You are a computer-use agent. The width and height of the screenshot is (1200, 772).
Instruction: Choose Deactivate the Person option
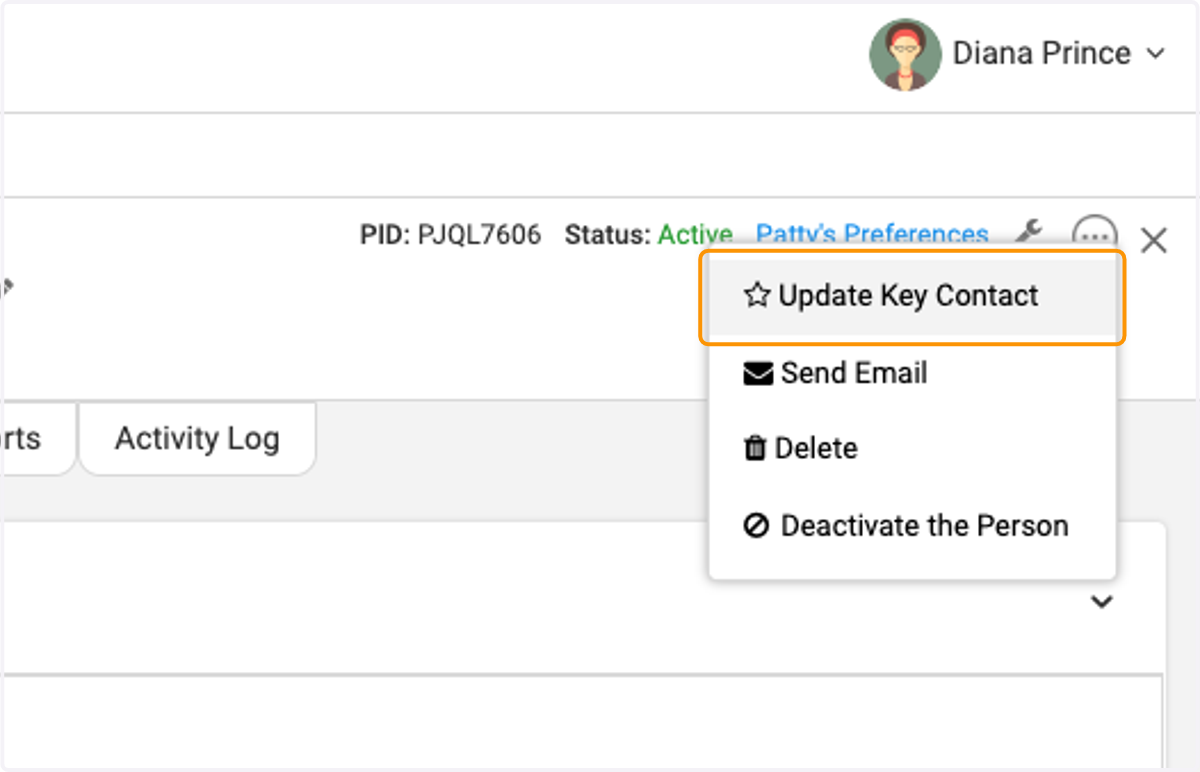click(912, 526)
